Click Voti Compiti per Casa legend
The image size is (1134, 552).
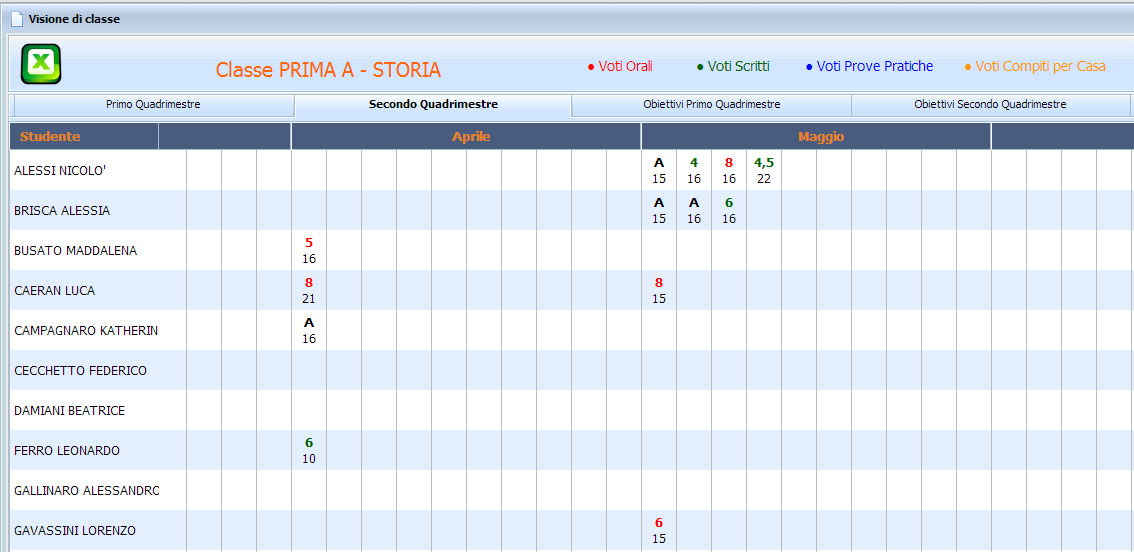1040,66
